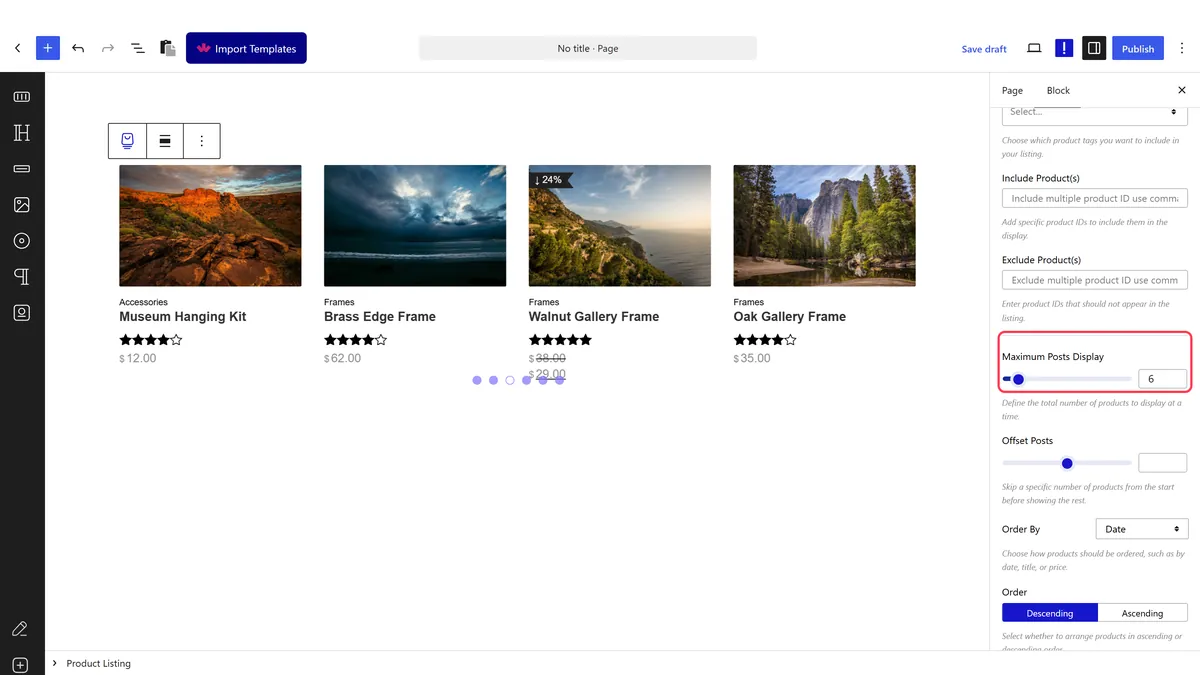This screenshot has width=1200, height=675.
Task: Click the Import Templates button
Action: tap(246, 48)
